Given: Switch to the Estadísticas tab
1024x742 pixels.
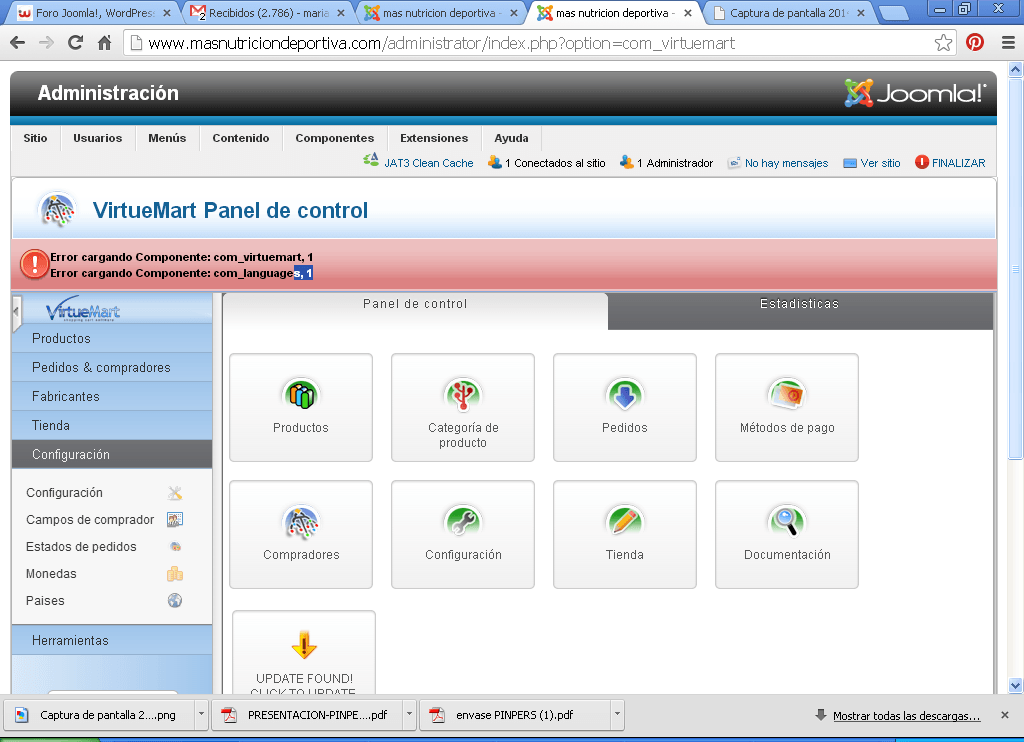Looking at the screenshot, I should (800, 311).
